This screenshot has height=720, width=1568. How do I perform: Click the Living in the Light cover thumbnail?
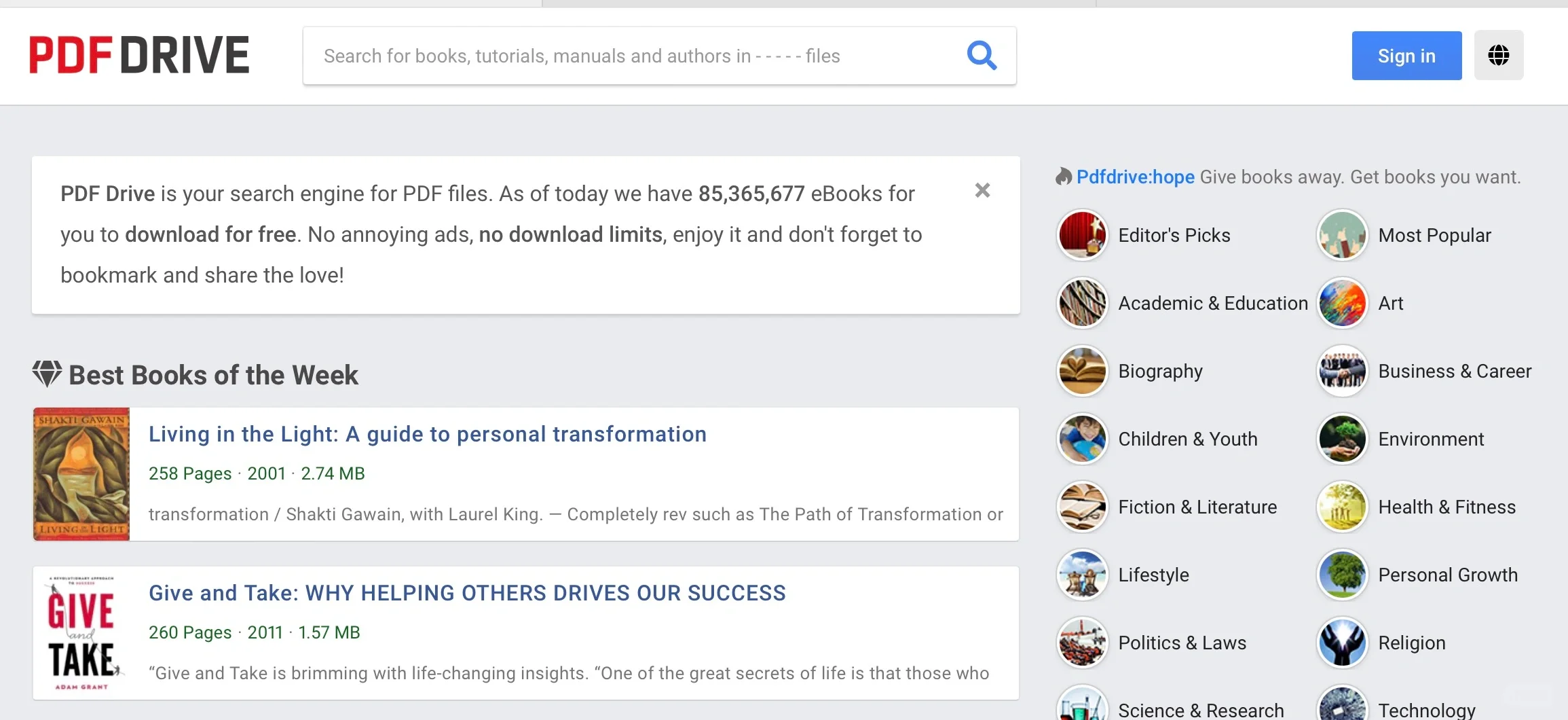(81, 474)
